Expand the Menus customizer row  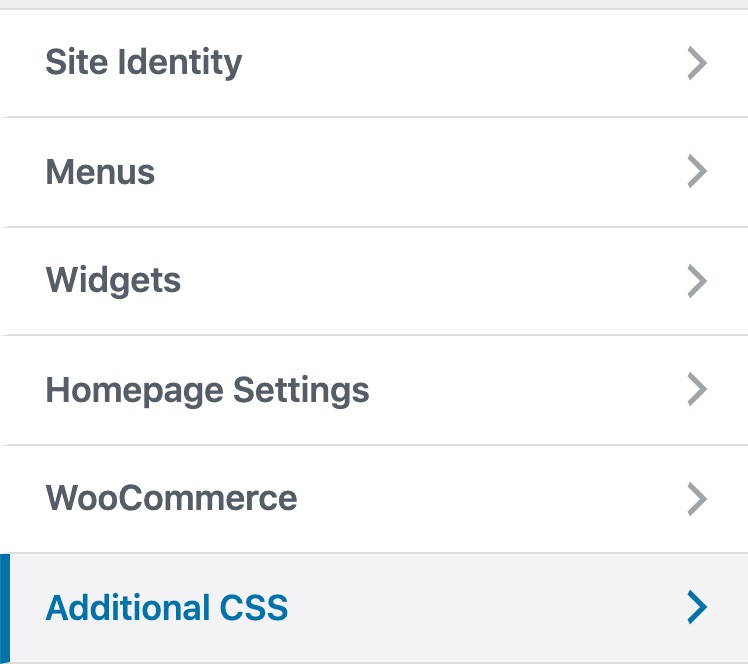[x=374, y=172]
